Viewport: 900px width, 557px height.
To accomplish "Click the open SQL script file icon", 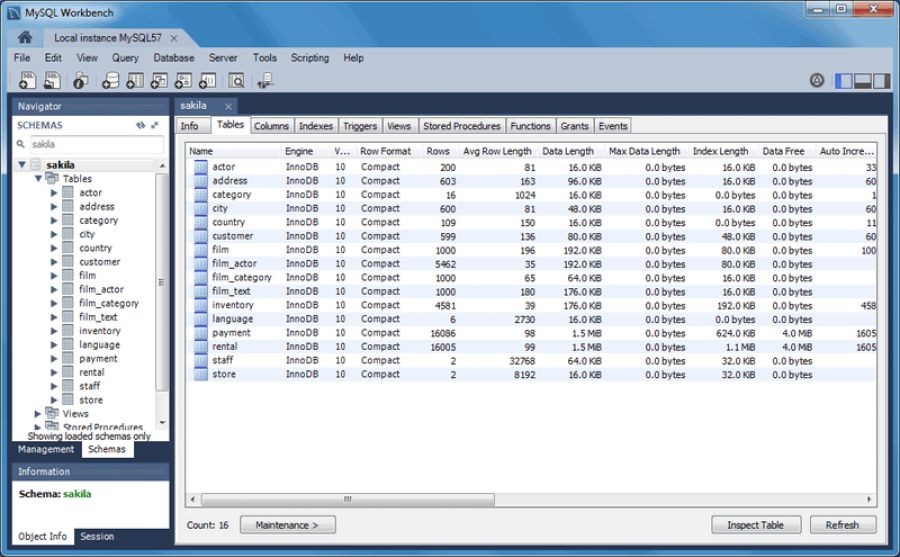I will 53,81.
